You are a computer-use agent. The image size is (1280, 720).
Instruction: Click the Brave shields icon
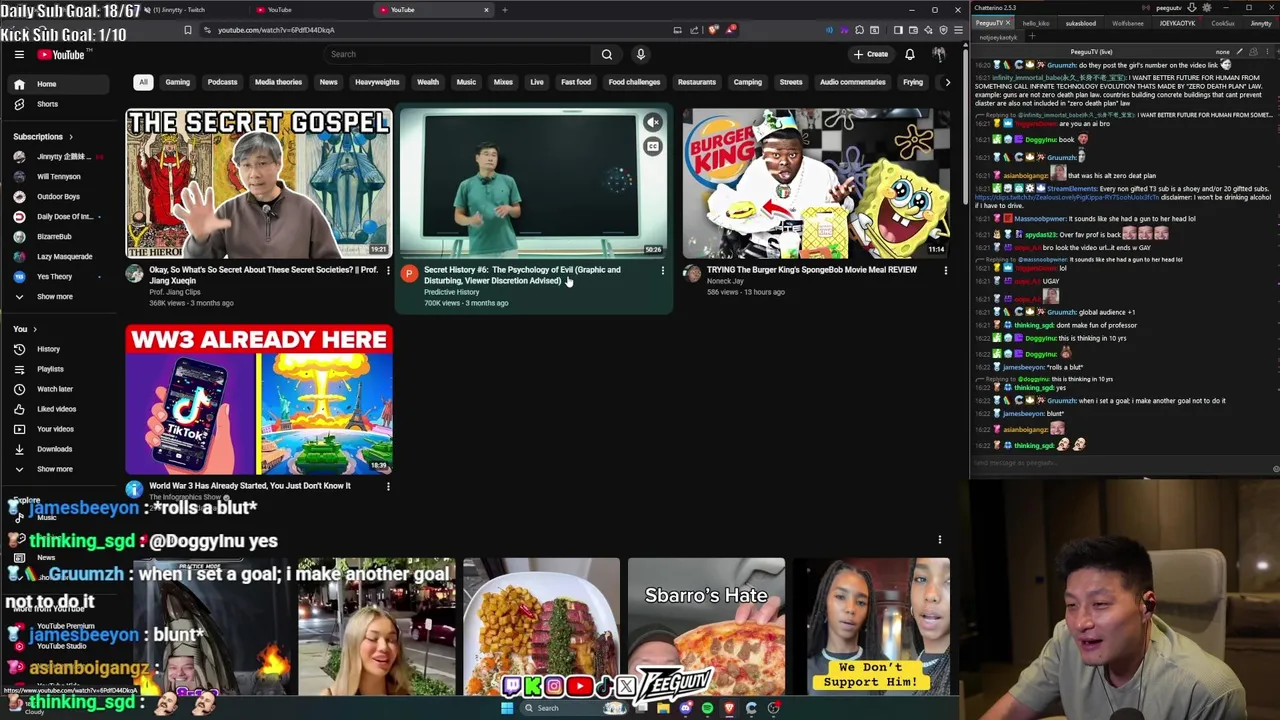pyautogui.click(x=713, y=30)
